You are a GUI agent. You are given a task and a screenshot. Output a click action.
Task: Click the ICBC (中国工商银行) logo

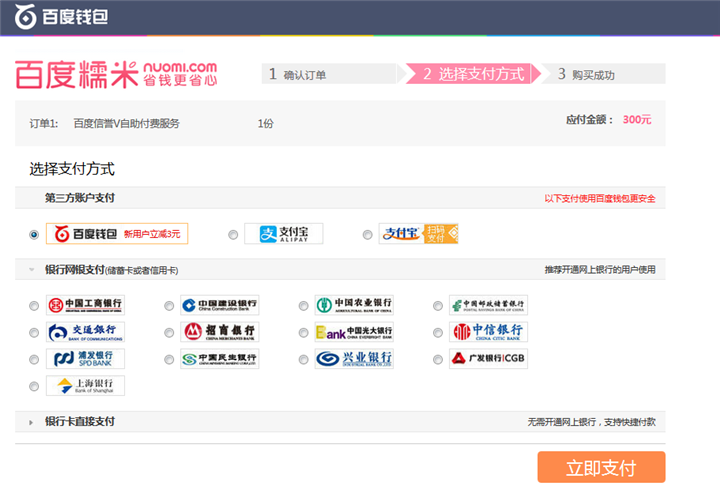point(86,305)
